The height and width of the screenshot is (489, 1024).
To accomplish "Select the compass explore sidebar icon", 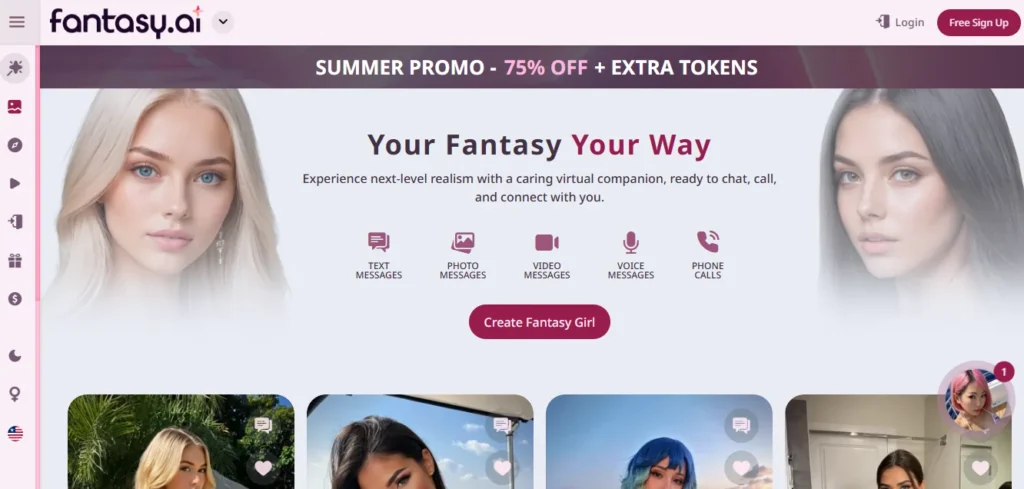I will tap(15, 145).
